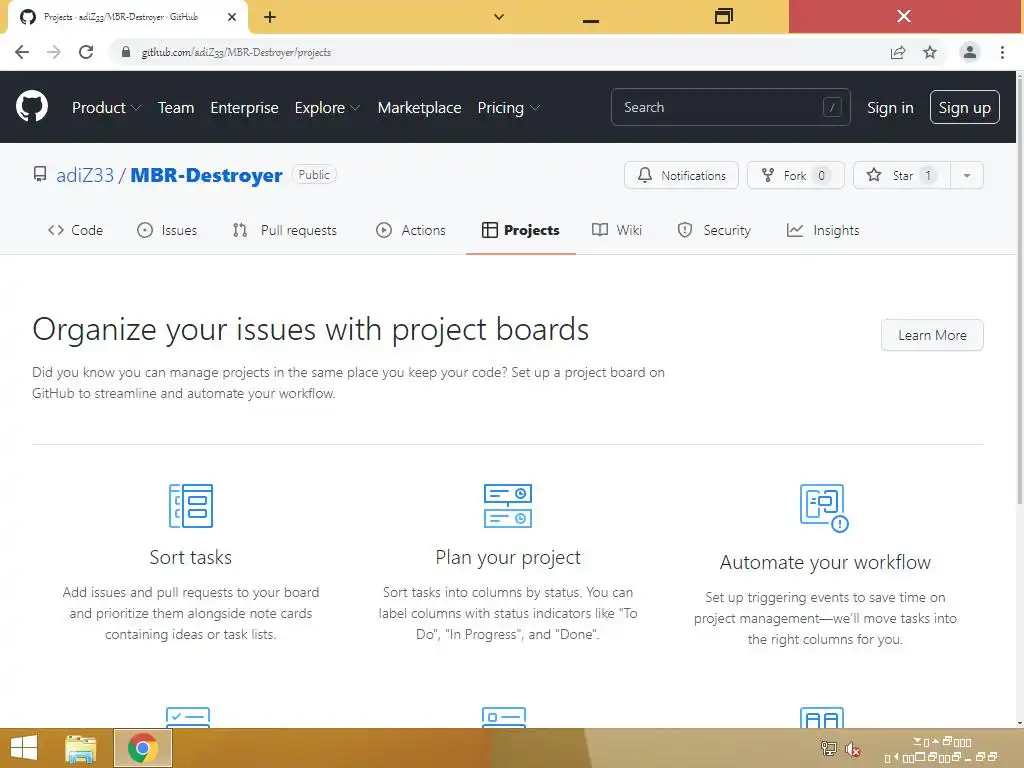Click the 'Automate your workflow' heading
1024x768 pixels.
point(825,562)
